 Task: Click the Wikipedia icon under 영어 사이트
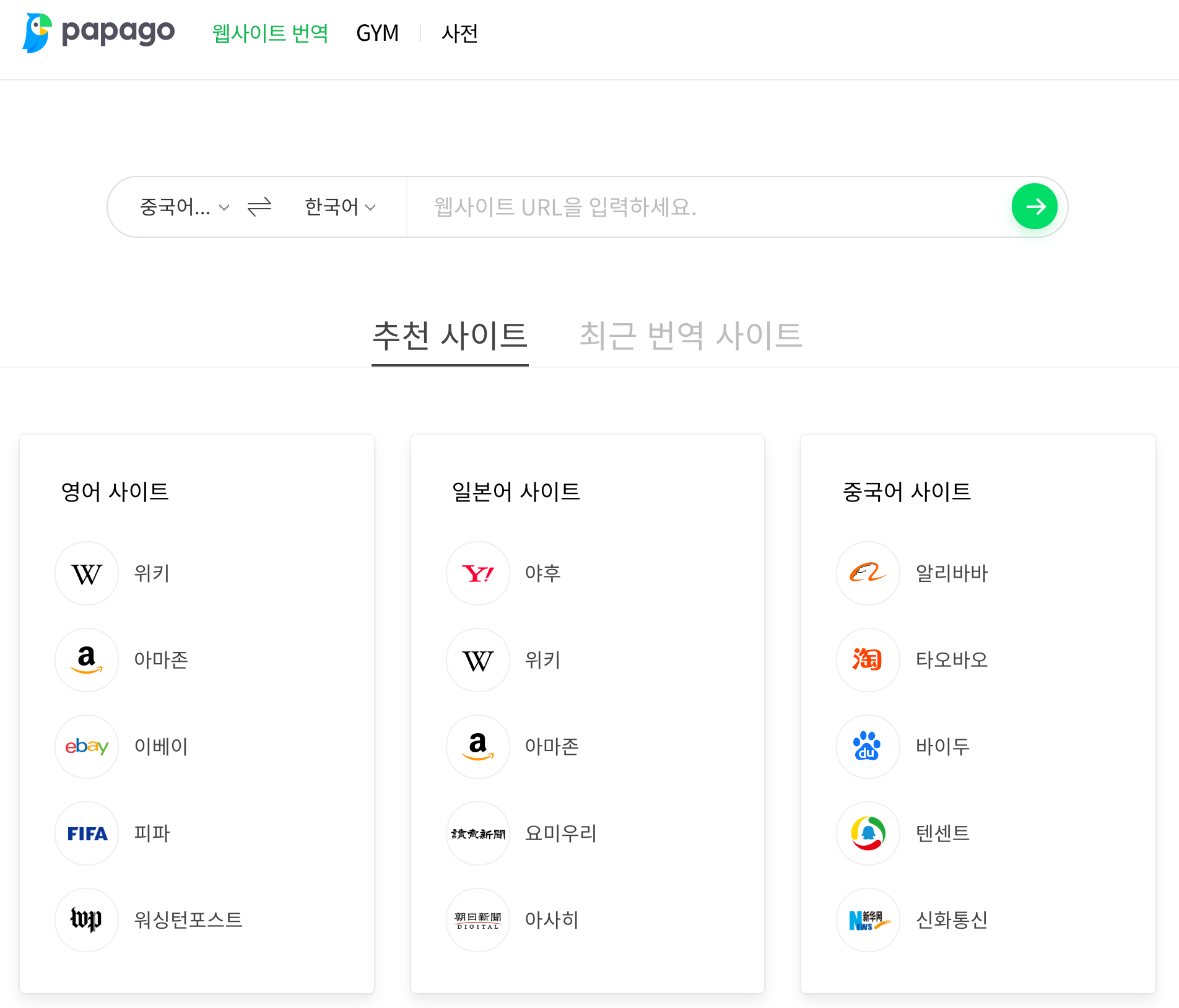(x=87, y=573)
